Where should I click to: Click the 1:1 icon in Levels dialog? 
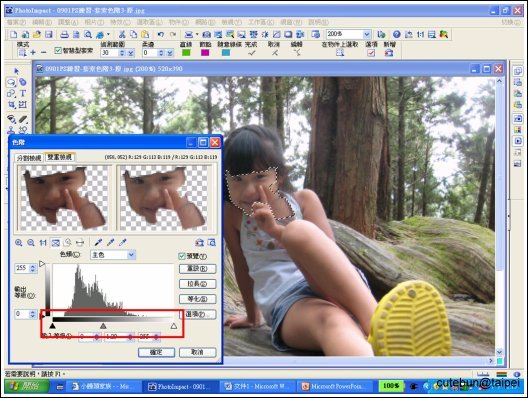point(43,242)
